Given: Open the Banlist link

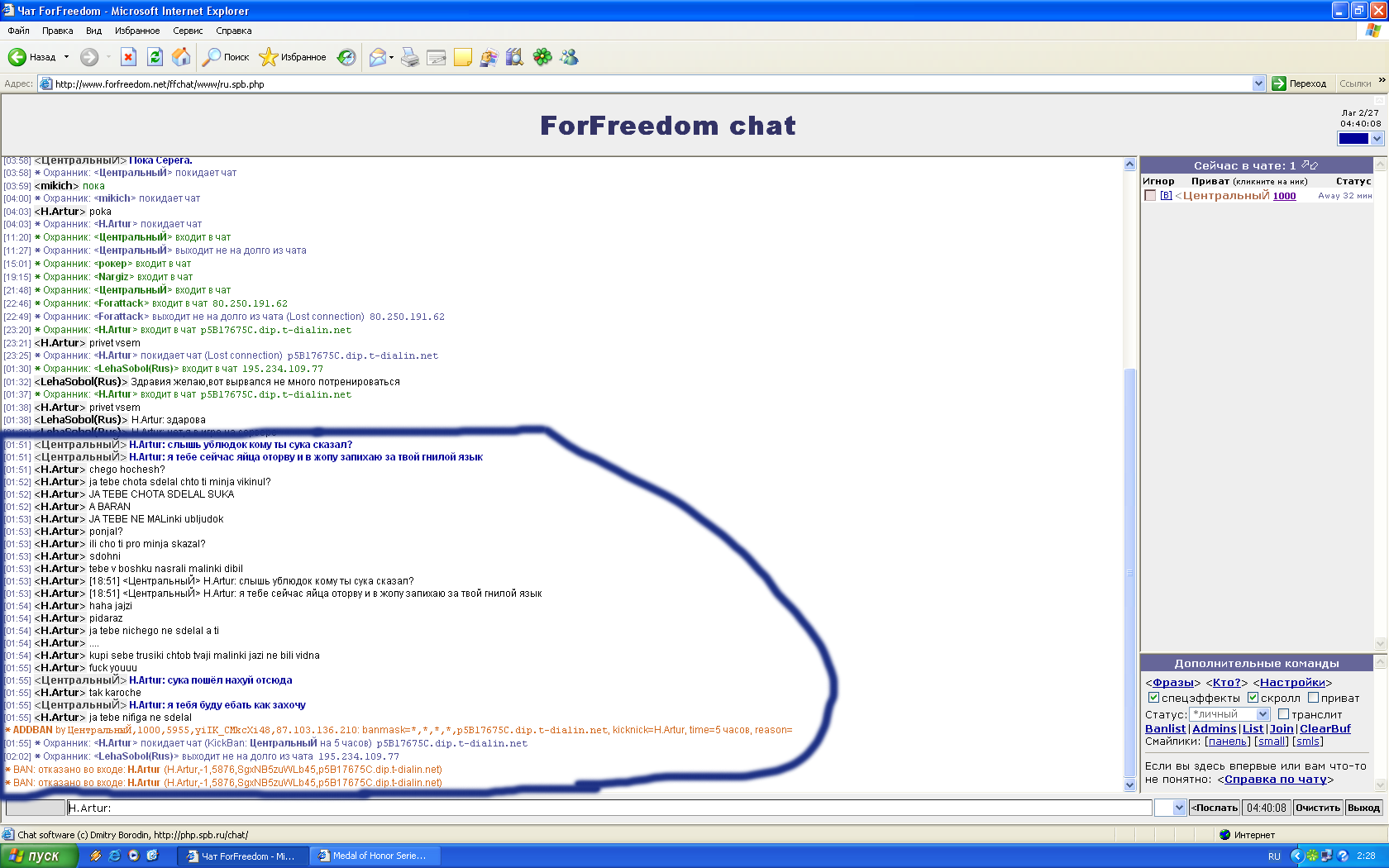Looking at the screenshot, I should click(x=1166, y=728).
